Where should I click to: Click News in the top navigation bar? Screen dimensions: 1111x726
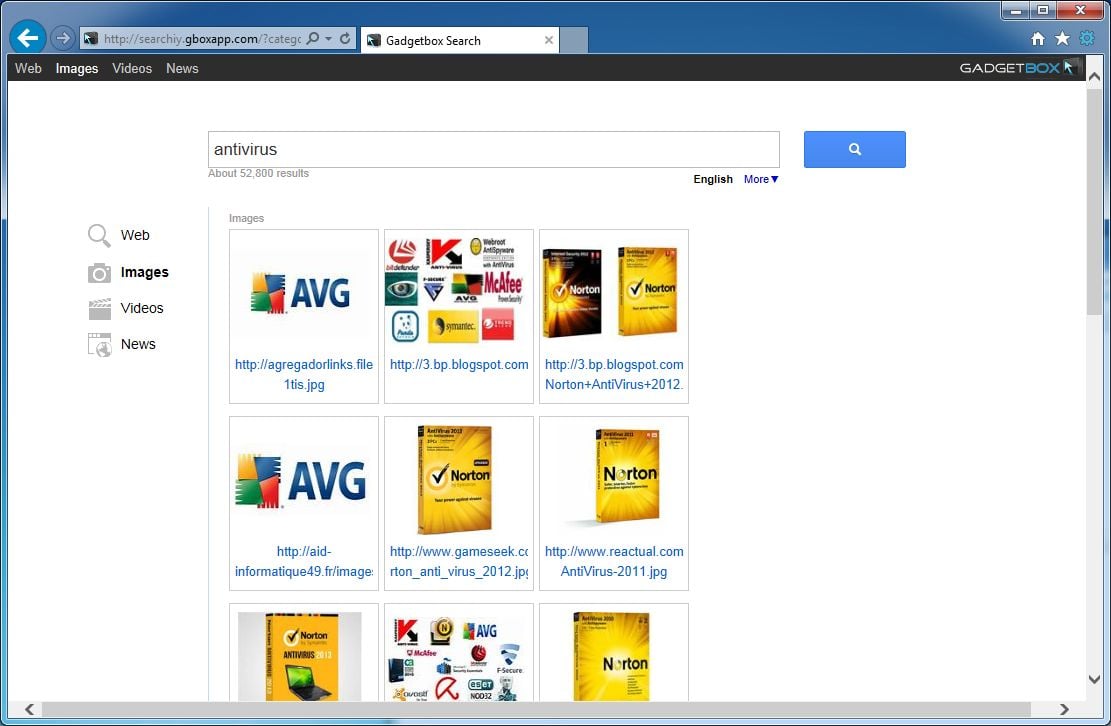[x=182, y=69]
